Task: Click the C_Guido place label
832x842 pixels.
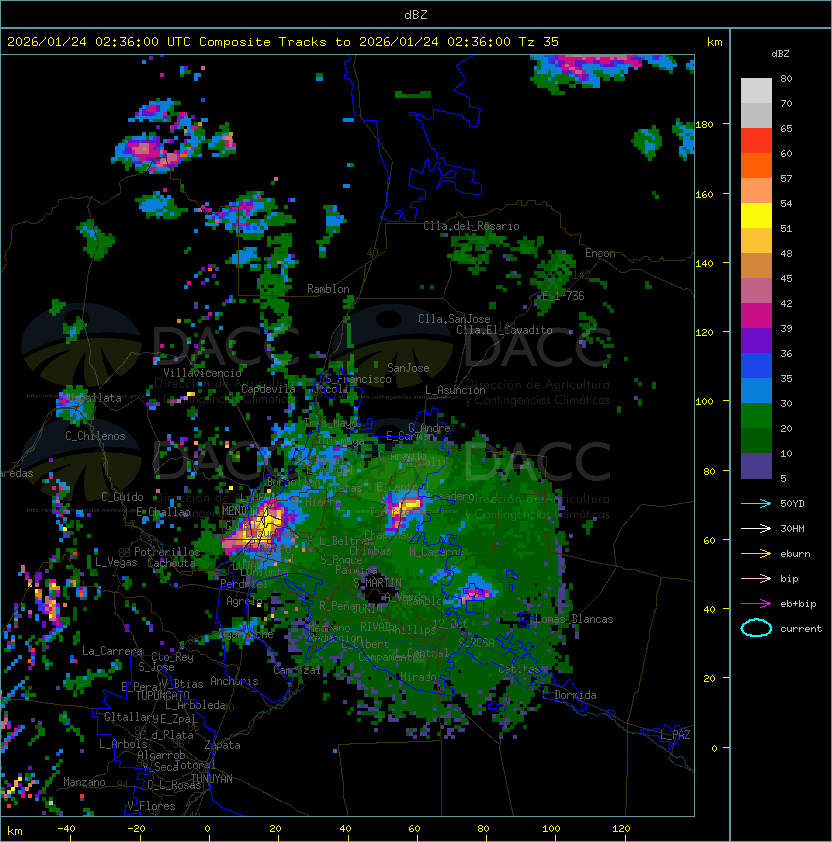Action: (x=122, y=497)
